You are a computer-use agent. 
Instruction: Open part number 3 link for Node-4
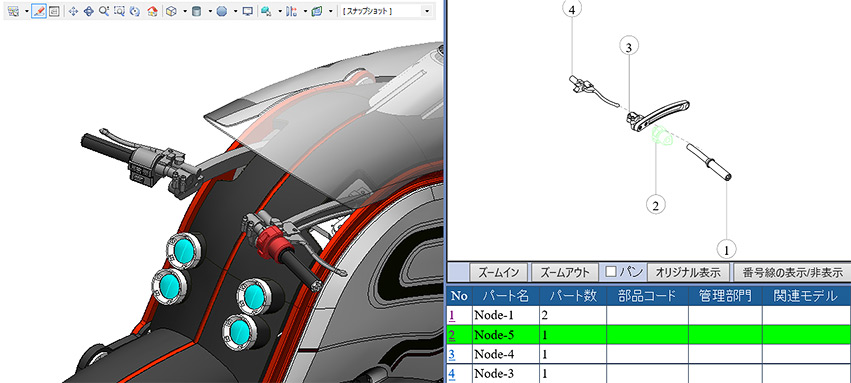coord(451,355)
